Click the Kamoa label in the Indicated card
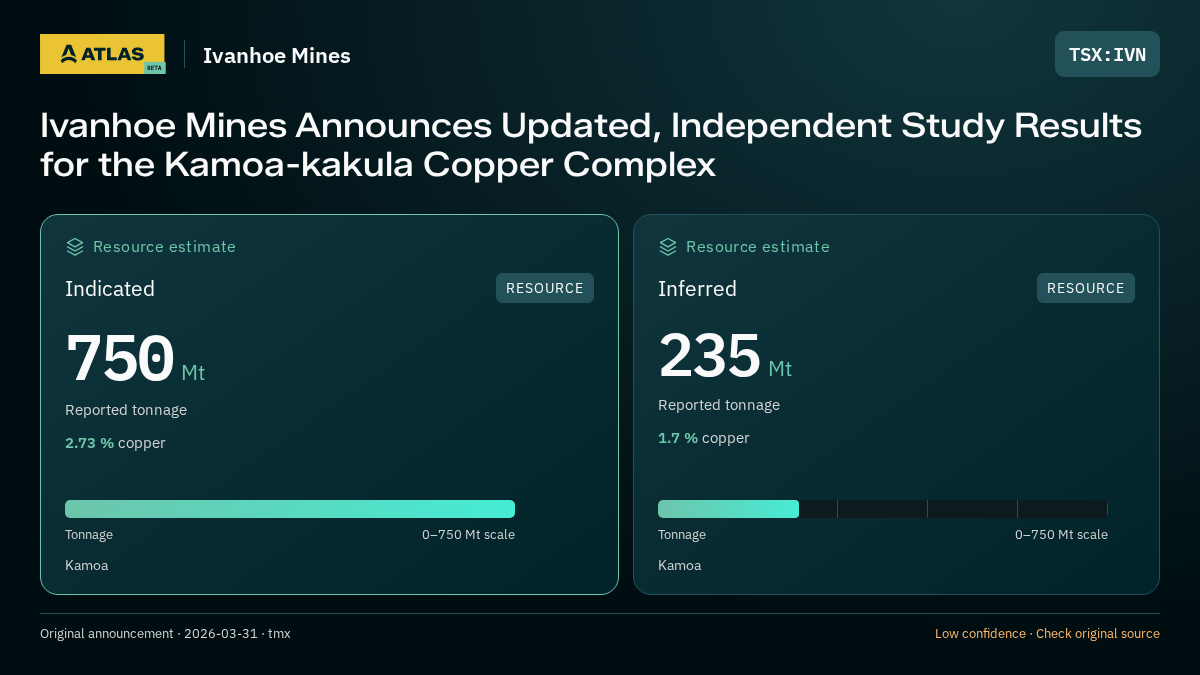 coord(86,566)
